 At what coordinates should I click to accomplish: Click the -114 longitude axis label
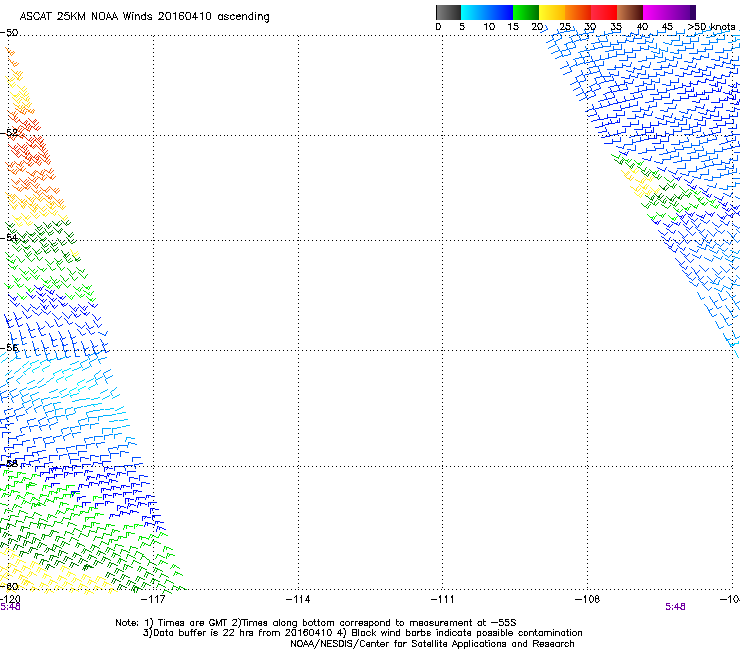click(x=298, y=599)
